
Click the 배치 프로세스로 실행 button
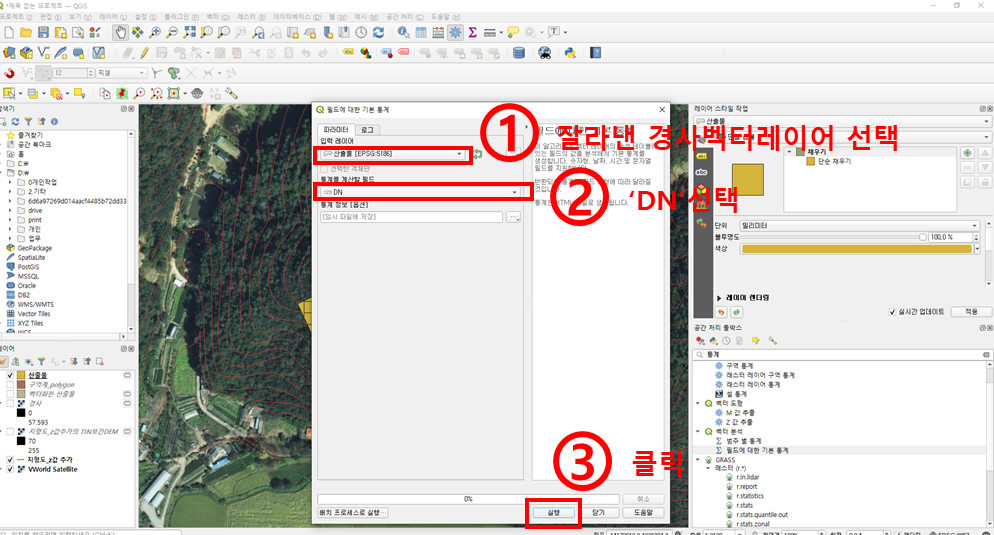tap(352, 512)
